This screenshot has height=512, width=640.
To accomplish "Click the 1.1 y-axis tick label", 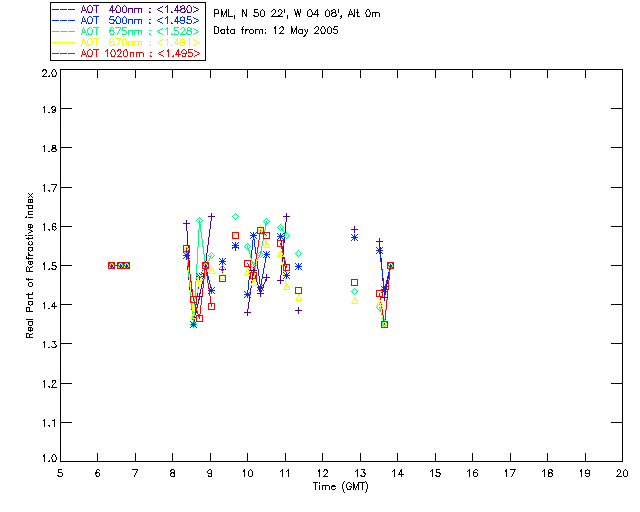I will (x=49, y=423).
